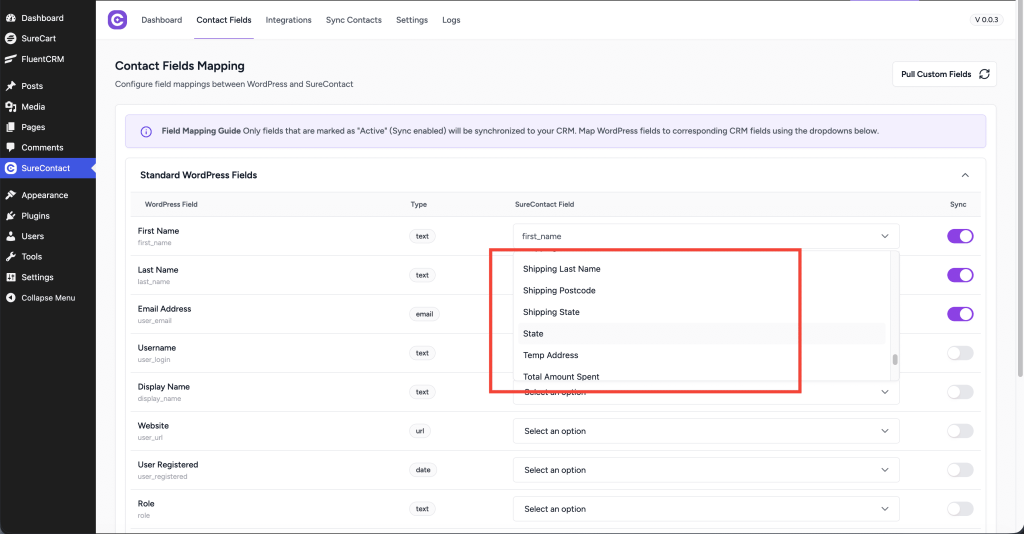Click the Dashboard icon in WordPress sidebar
This screenshot has height=534, width=1024.
tap(10, 18)
